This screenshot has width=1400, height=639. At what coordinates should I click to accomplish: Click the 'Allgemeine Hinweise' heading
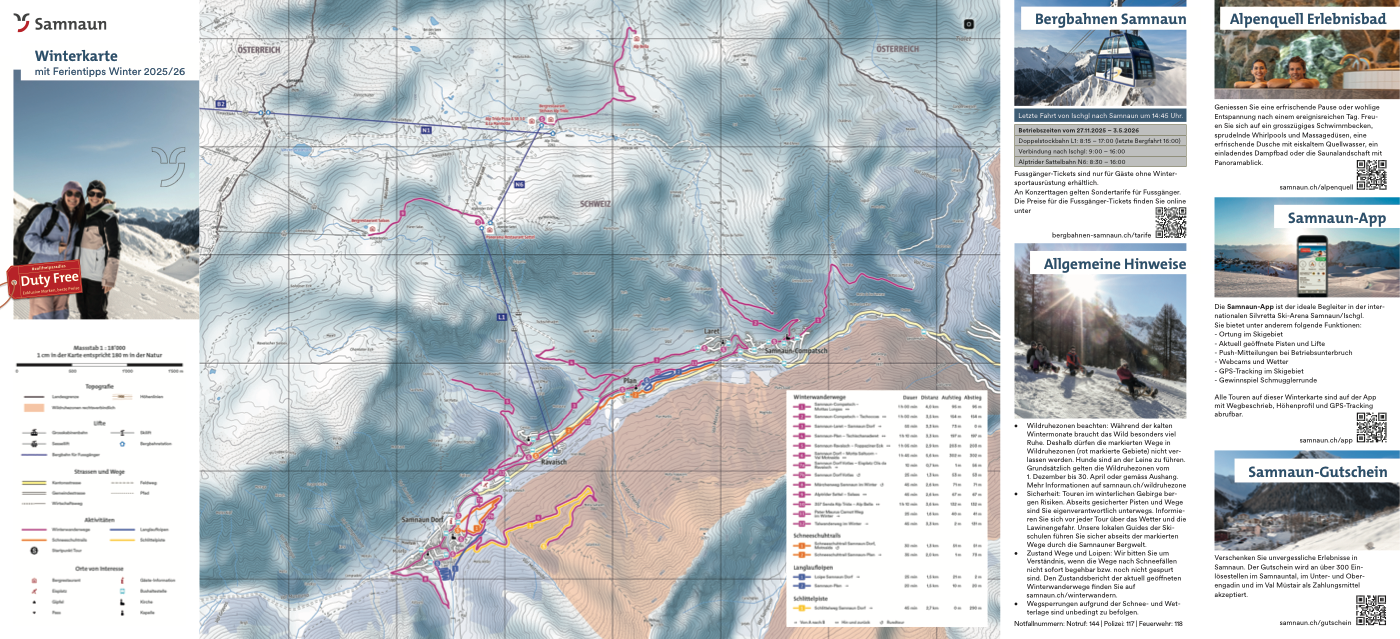(x=1115, y=264)
